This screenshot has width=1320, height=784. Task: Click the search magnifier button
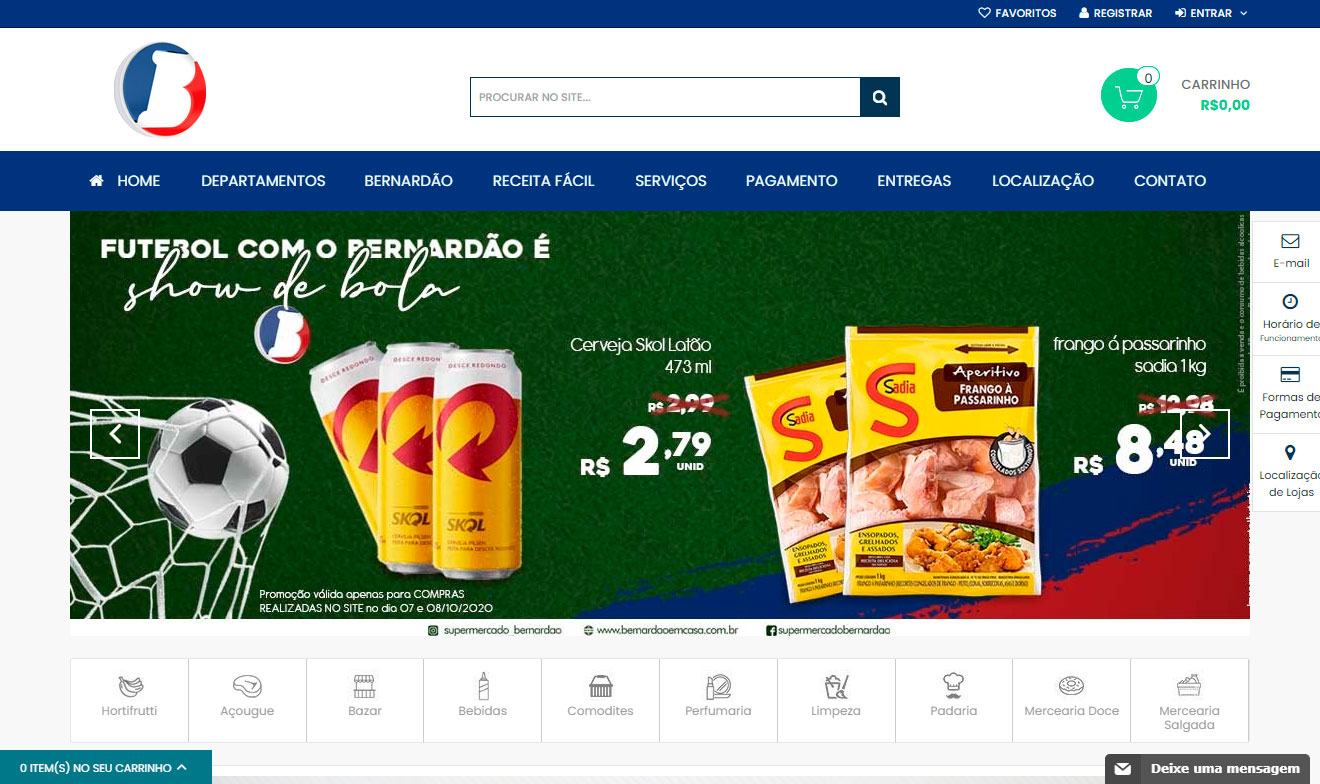[880, 97]
